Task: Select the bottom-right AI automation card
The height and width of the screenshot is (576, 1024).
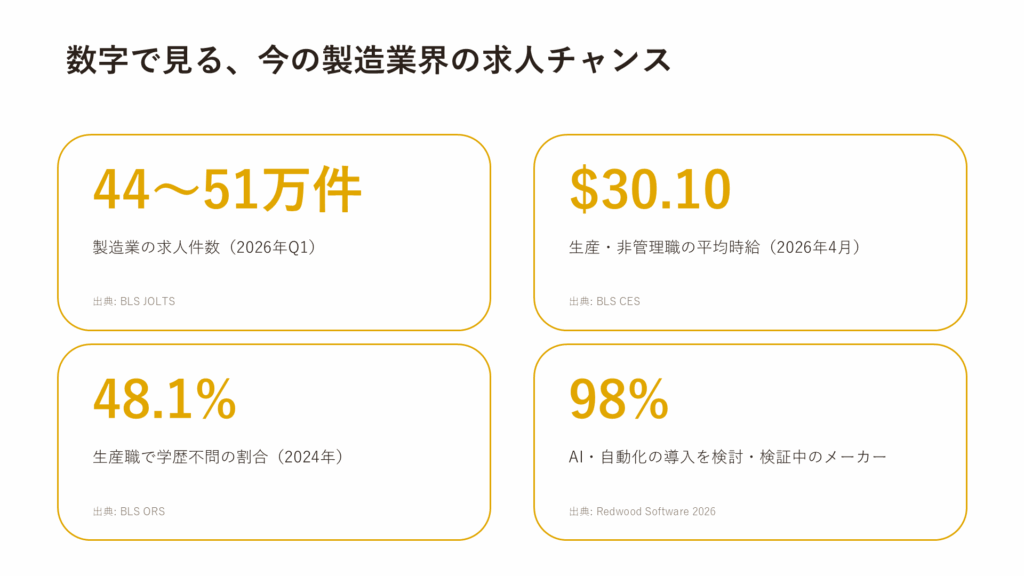Action: pos(750,442)
